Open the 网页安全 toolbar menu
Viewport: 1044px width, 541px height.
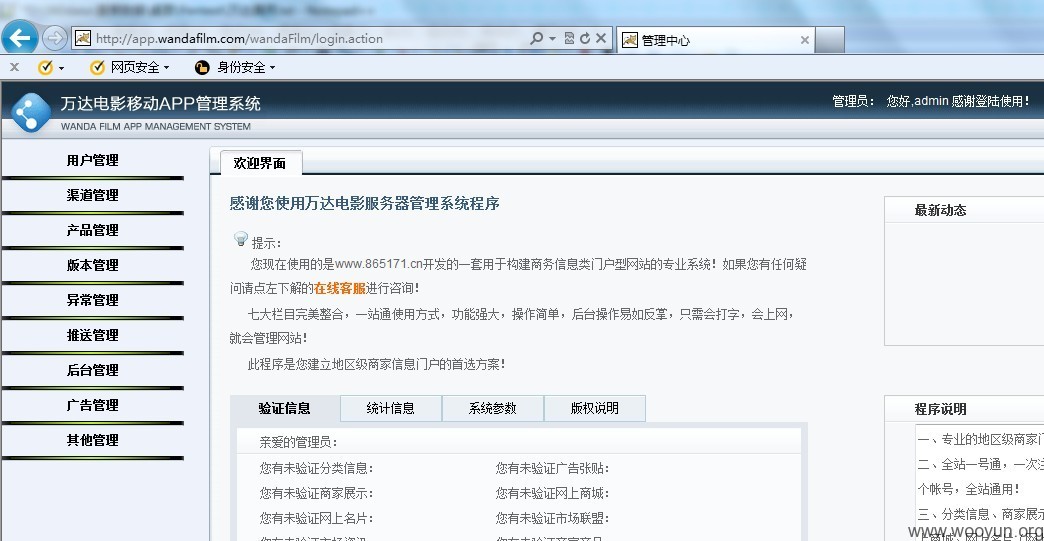tap(130, 67)
